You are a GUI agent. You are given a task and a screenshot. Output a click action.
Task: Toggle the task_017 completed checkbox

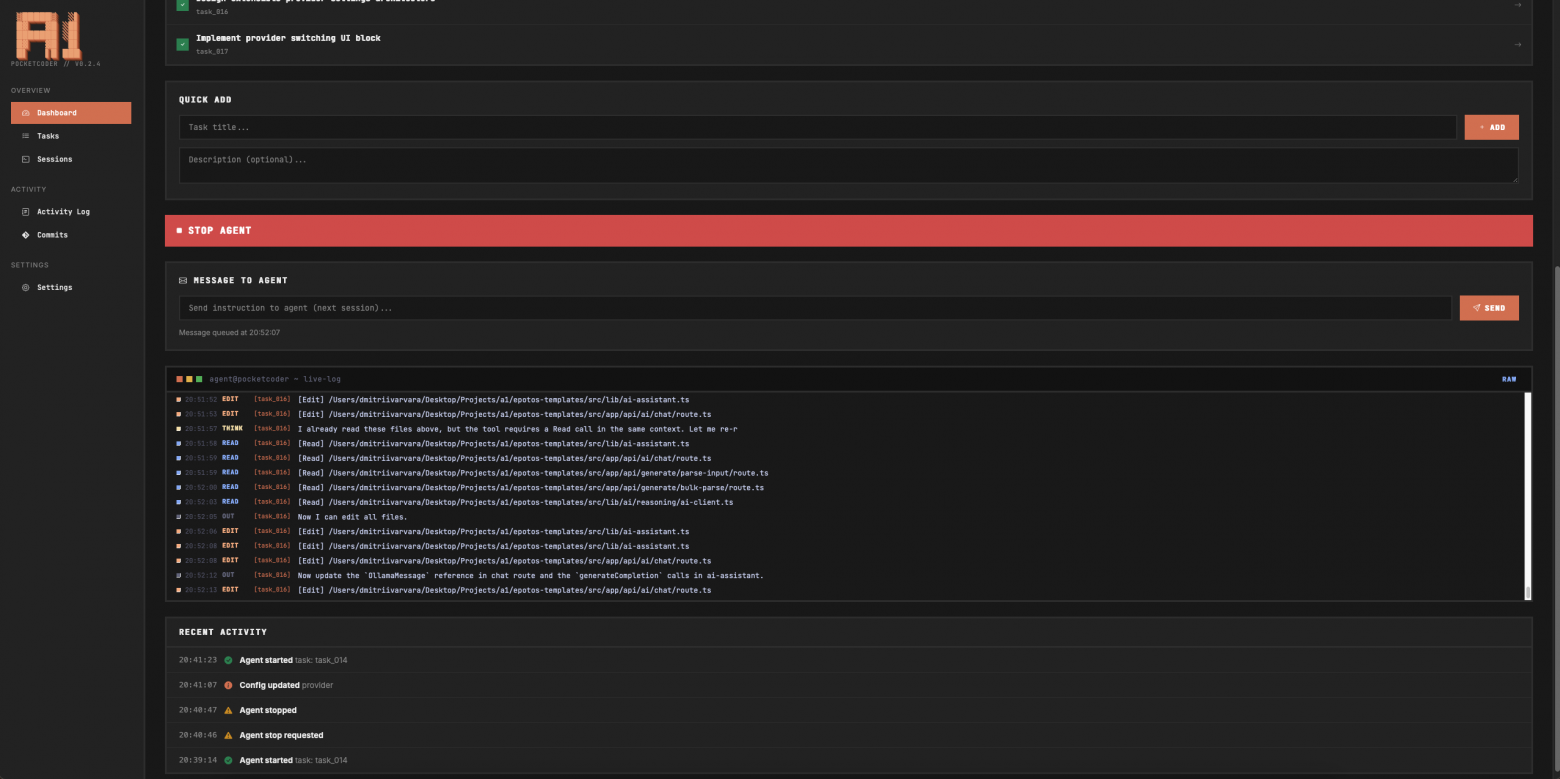coord(183,44)
